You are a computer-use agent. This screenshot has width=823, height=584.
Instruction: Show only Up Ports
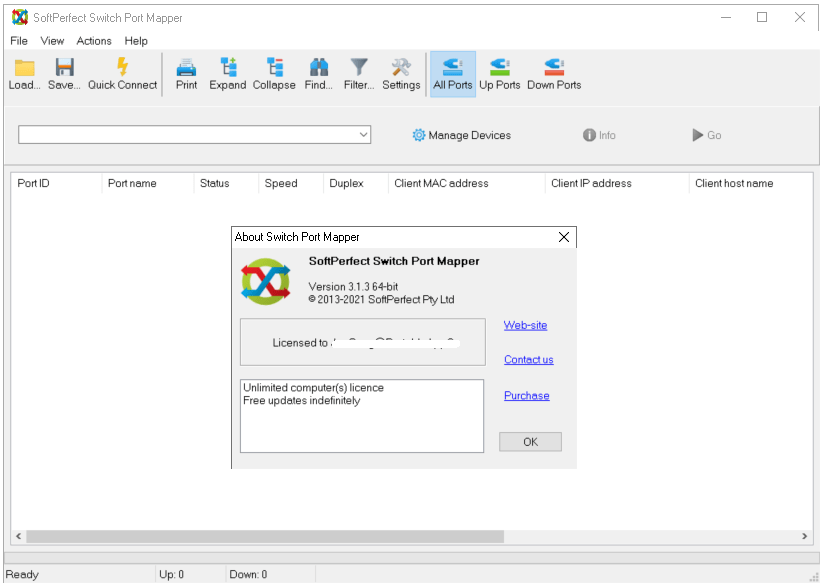click(500, 74)
